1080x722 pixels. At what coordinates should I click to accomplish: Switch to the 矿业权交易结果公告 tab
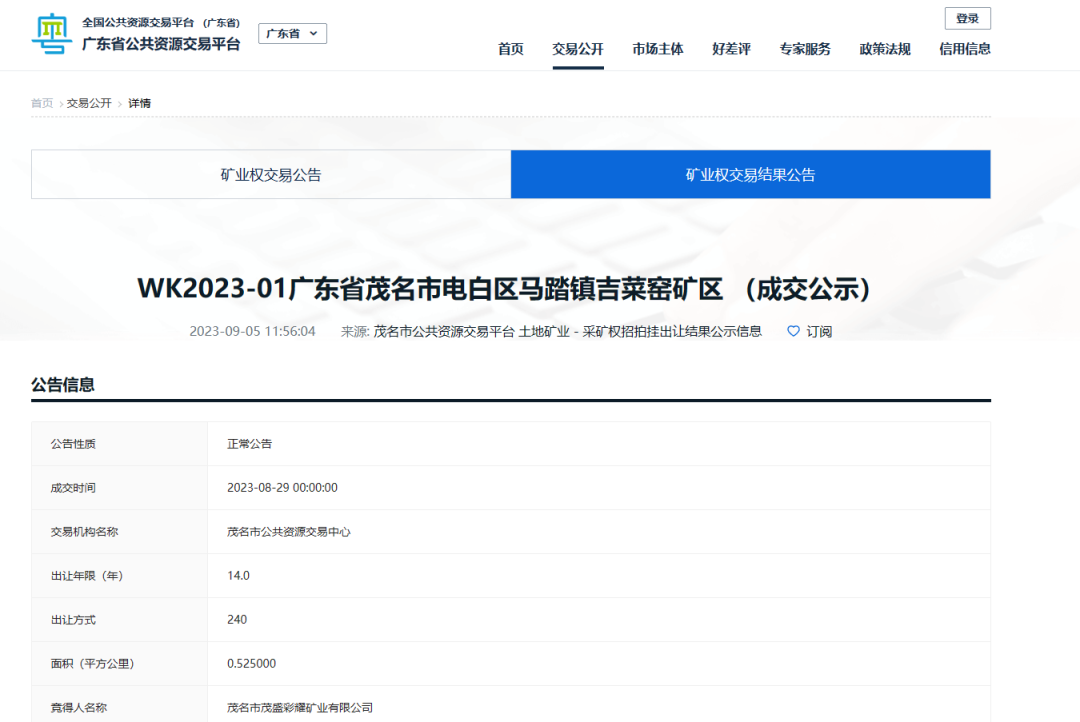[x=750, y=175]
